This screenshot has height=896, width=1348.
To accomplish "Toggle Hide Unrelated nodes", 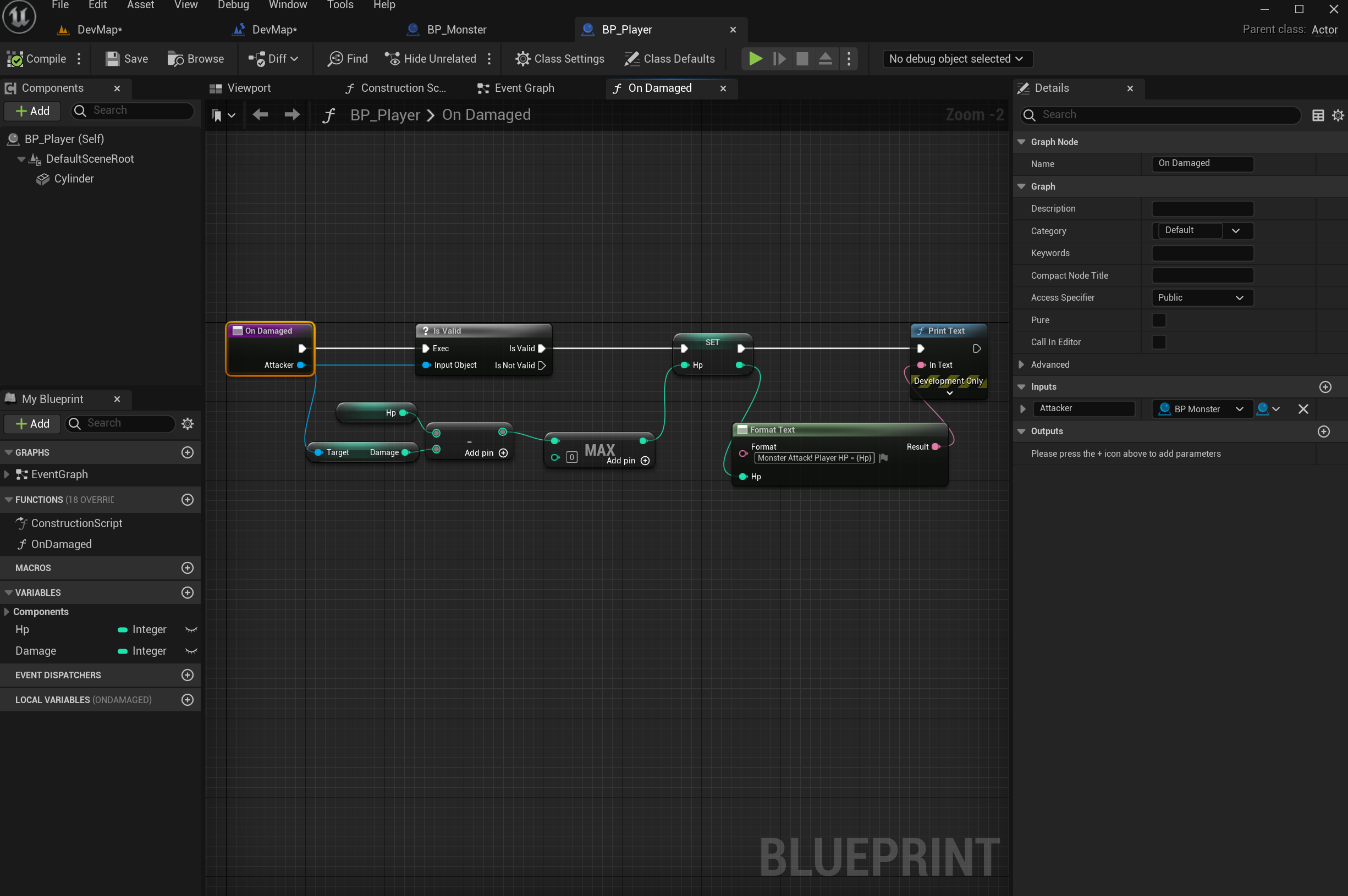I will pyautogui.click(x=431, y=59).
